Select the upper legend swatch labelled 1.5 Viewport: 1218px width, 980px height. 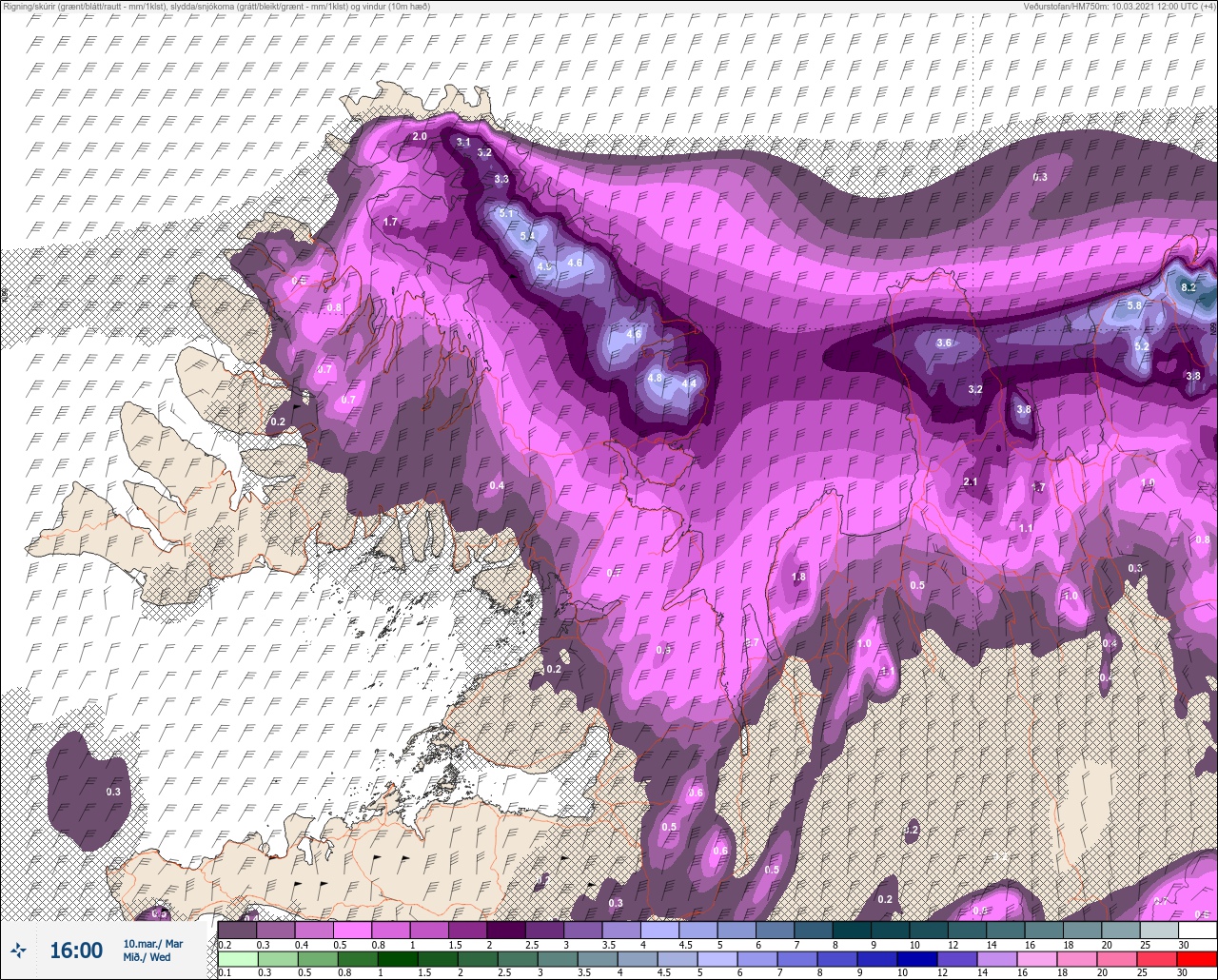[x=467, y=930]
